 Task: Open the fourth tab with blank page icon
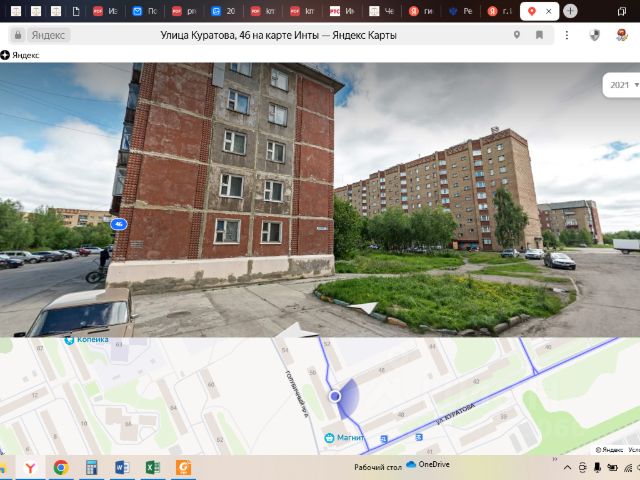click(x=76, y=11)
